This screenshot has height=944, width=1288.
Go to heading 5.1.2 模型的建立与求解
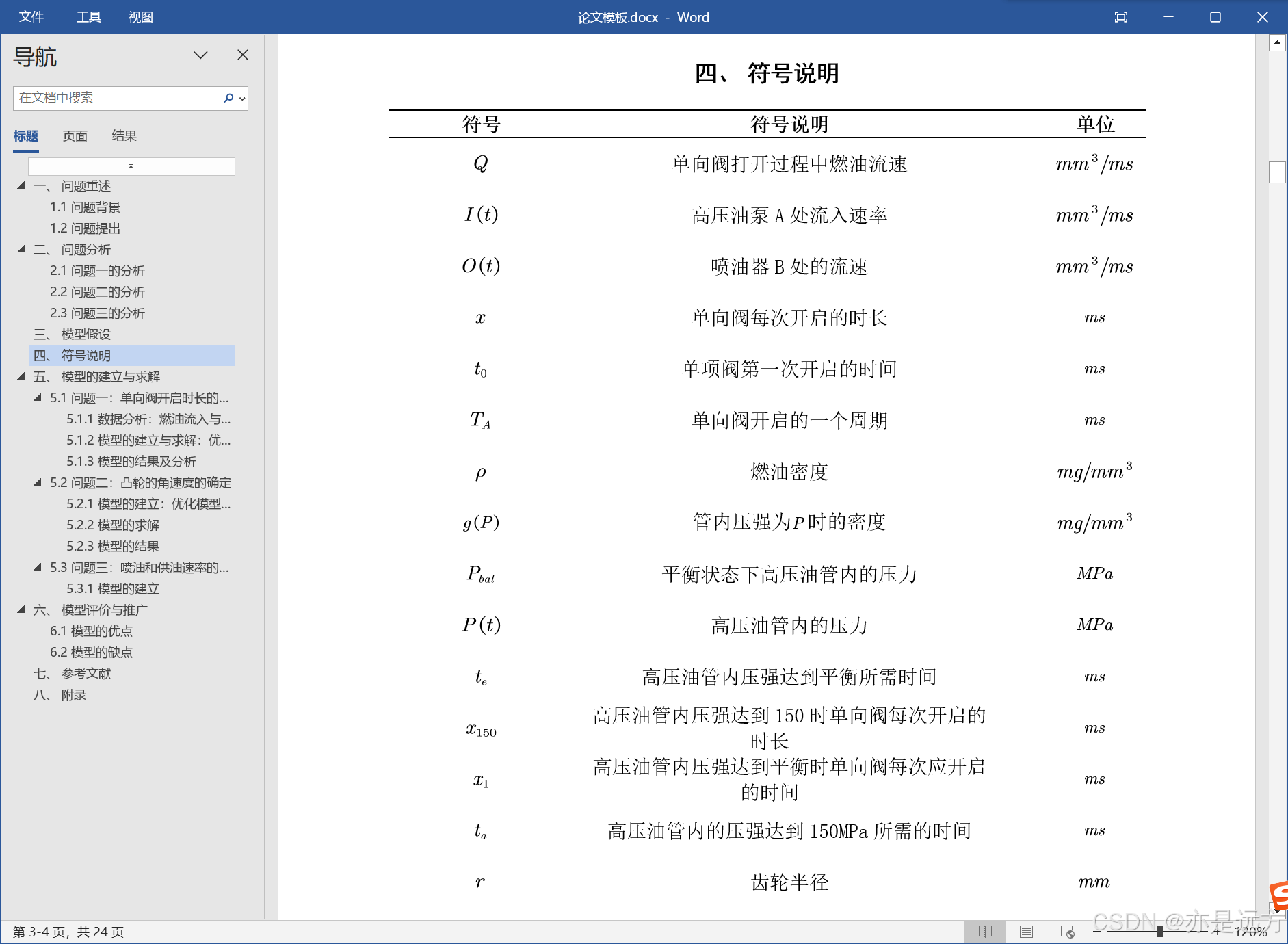148,441
